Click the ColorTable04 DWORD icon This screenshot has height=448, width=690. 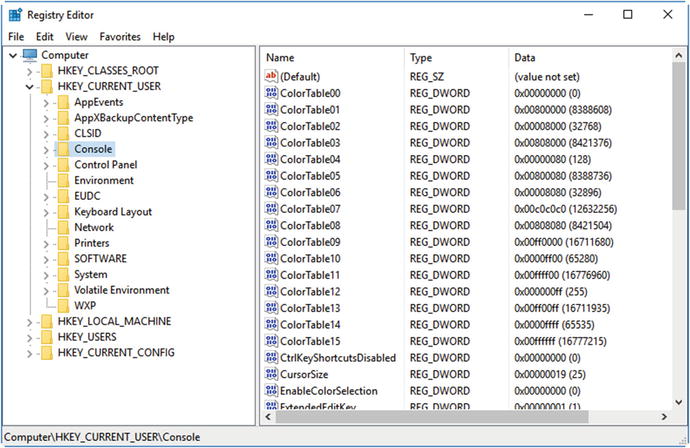pos(271,159)
